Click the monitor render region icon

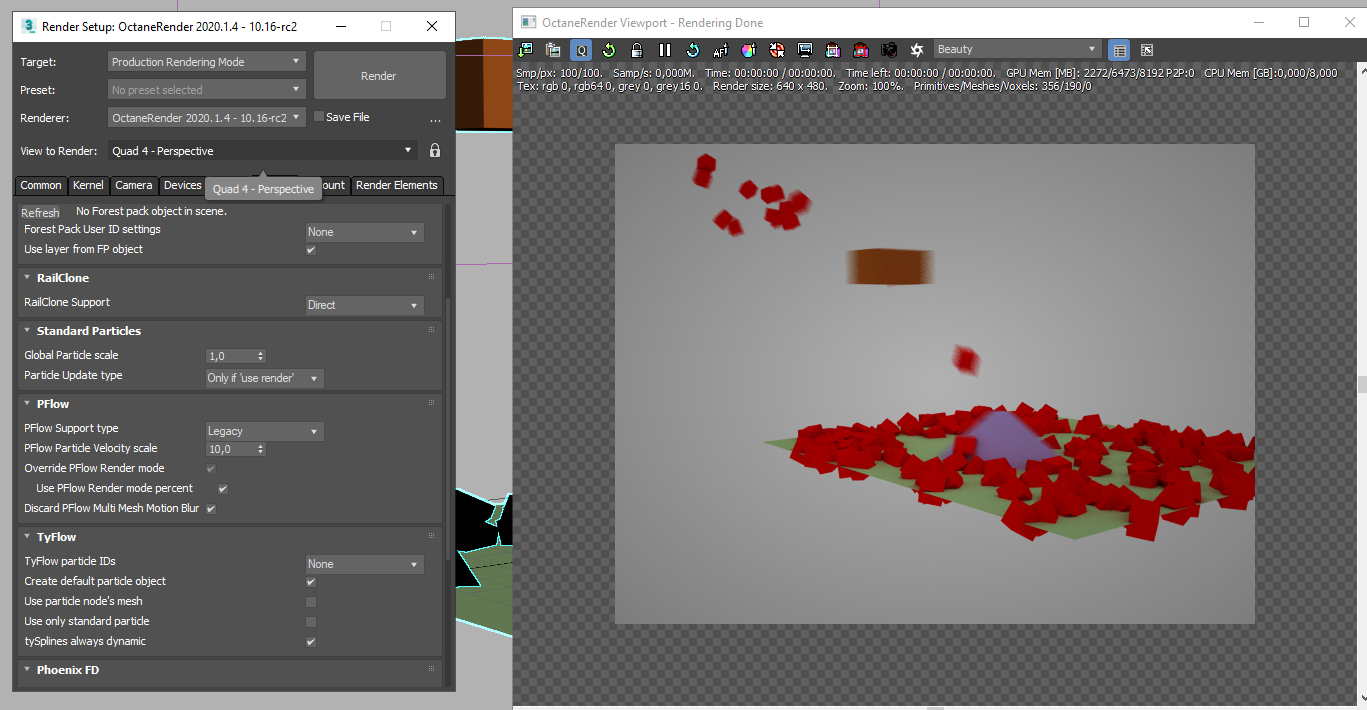point(805,49)
